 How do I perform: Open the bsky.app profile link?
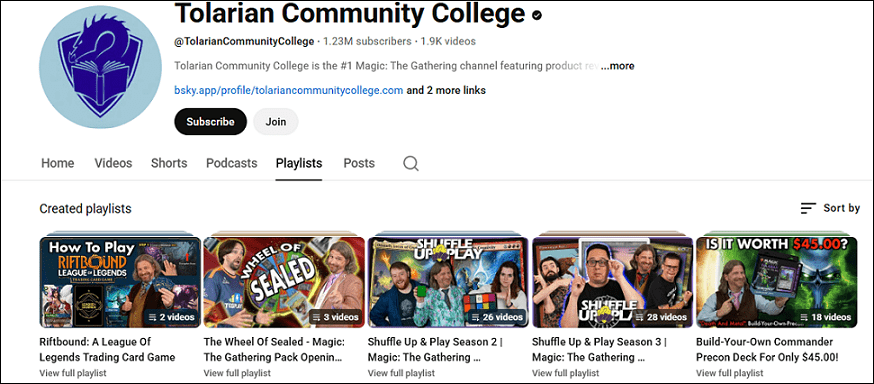[289, 90]
